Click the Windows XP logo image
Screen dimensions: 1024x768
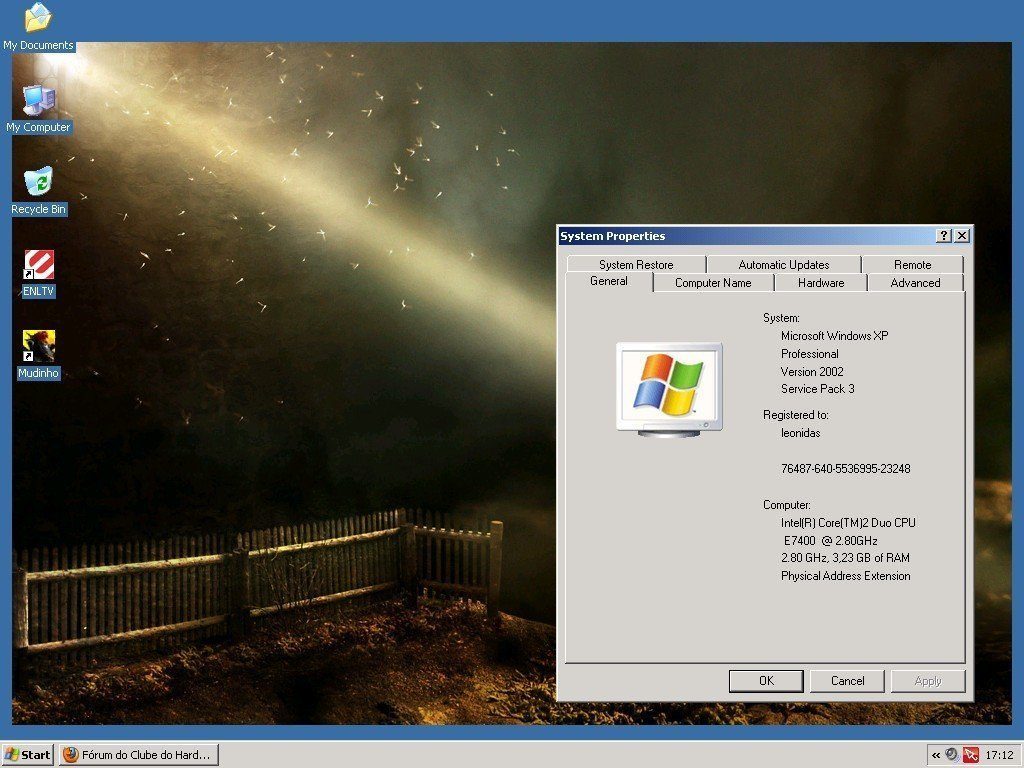[x=669, y=389]
